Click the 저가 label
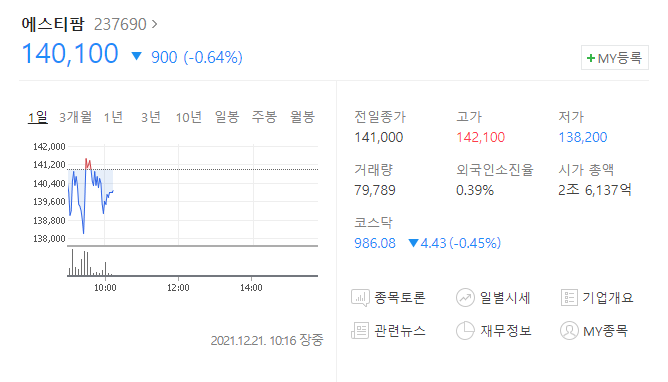Image resolution: width=668 pixels, height=382 pixels. point(571,117)
